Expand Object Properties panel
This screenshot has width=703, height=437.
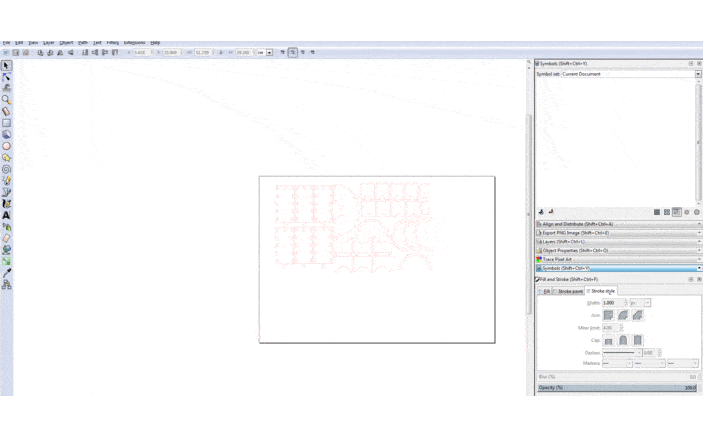coord(619,250)
